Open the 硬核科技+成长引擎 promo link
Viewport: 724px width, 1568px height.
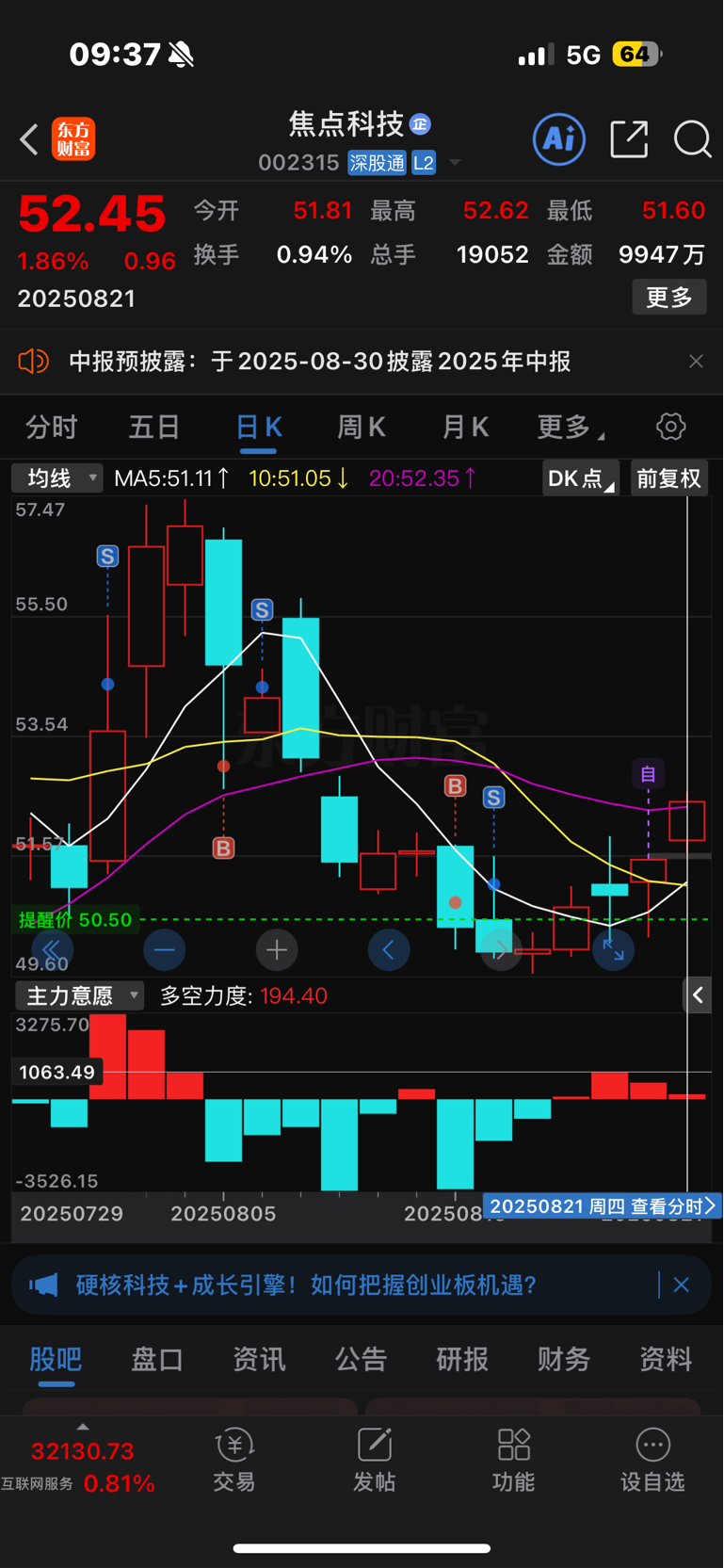coord(306,1285)
